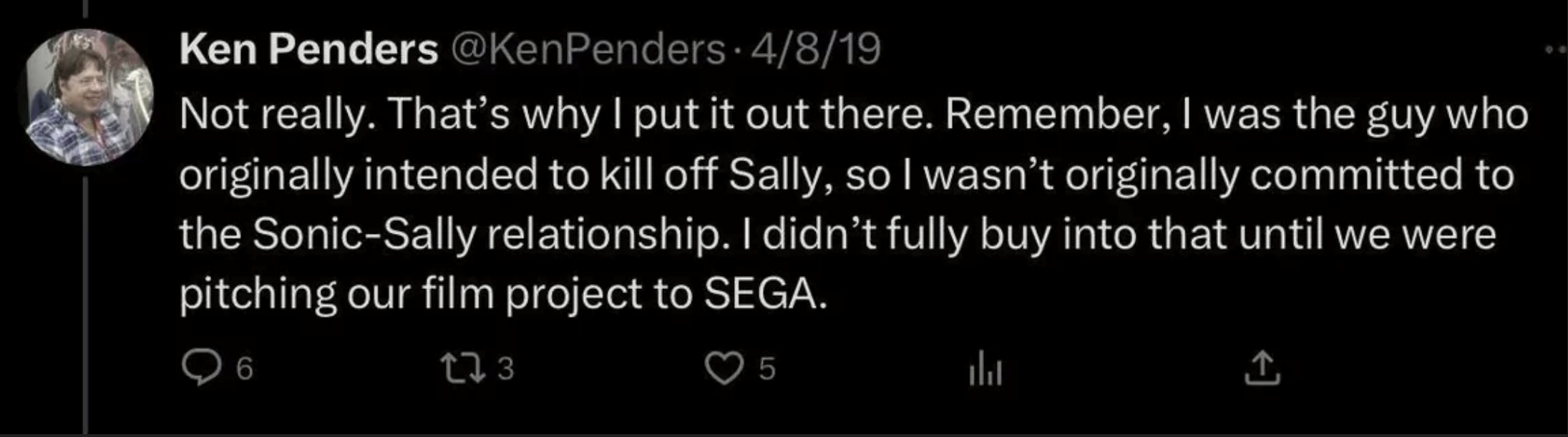Click the share upload arrow icon
This screenshot has width=1568, height=437.
(x=1262, y=369)
